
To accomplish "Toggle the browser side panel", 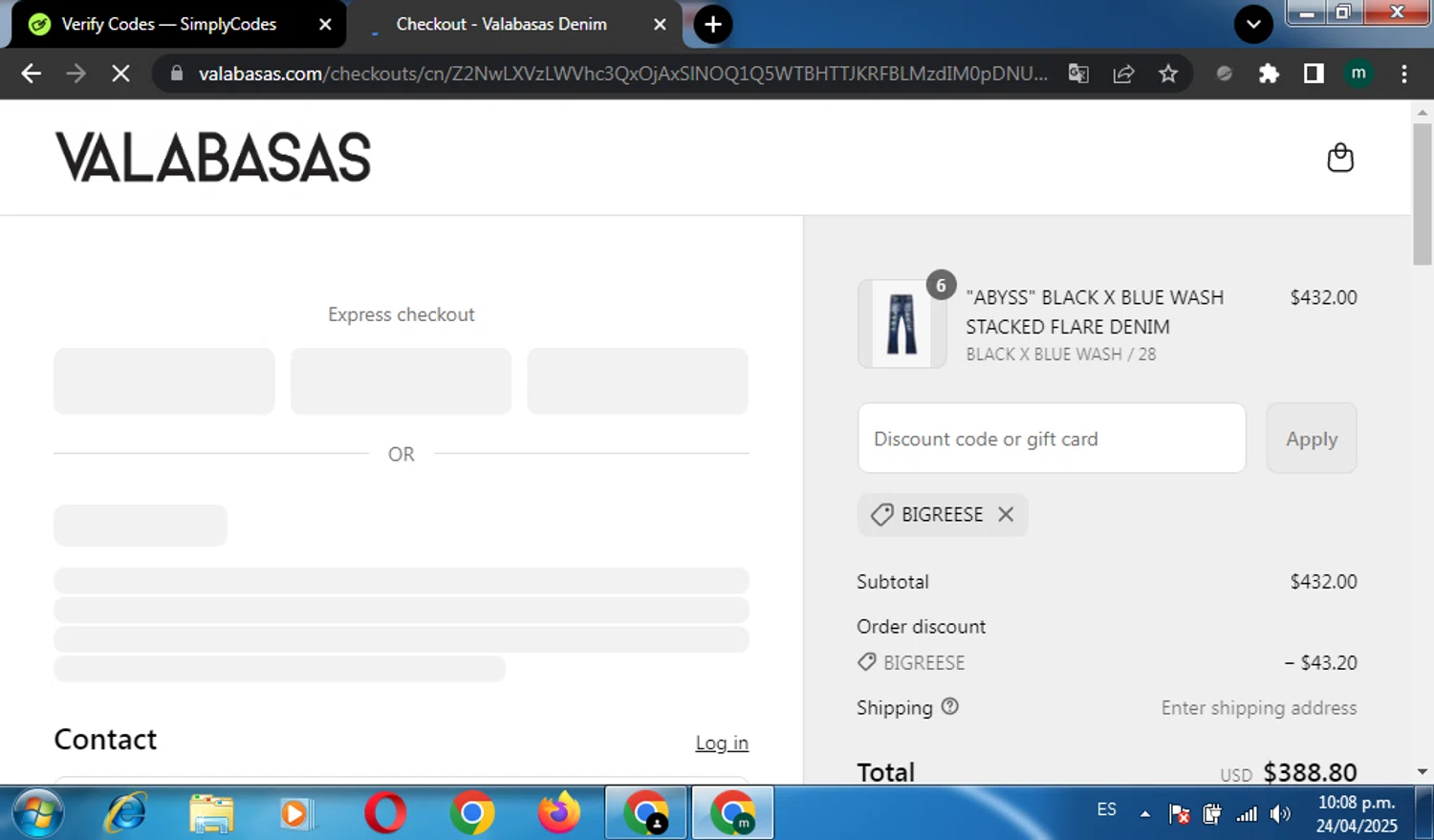I will point(1314,74).
